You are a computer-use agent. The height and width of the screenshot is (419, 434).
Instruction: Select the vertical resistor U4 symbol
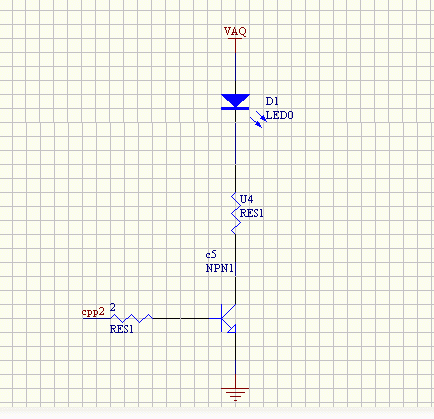point(236,213)
